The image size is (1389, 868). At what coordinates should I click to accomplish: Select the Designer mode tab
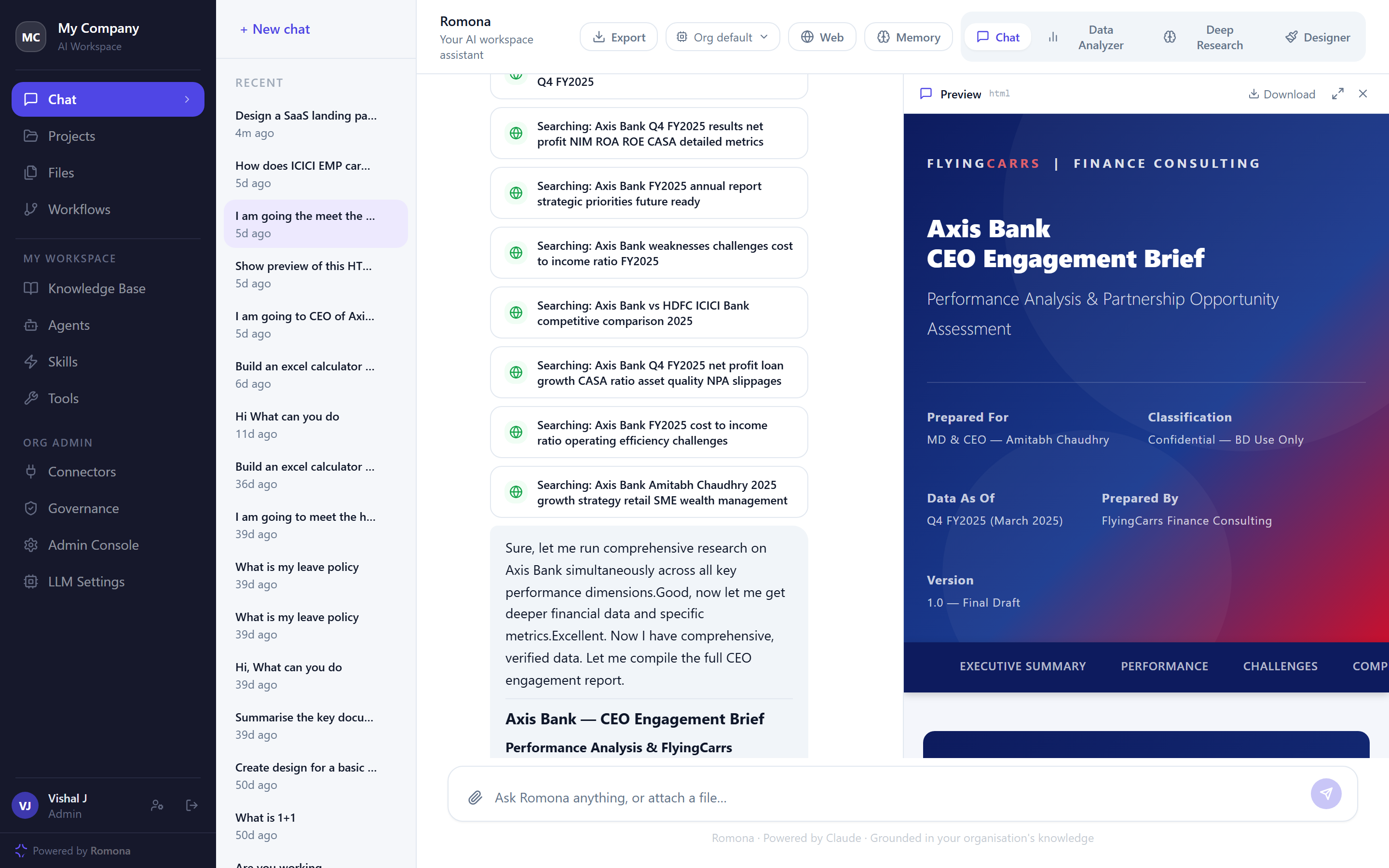click(x=1318, y=37)
